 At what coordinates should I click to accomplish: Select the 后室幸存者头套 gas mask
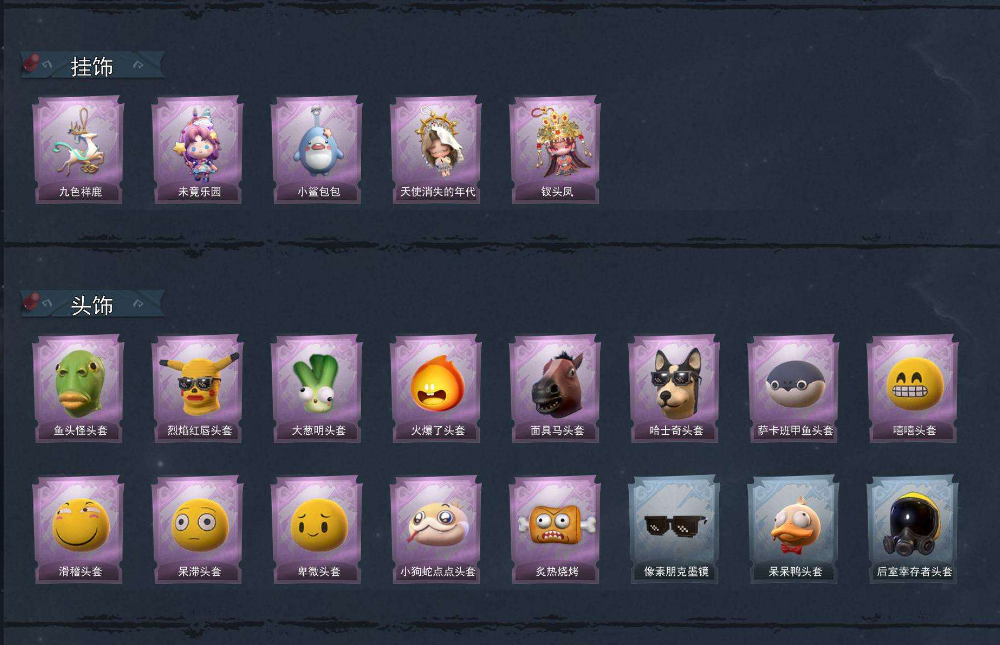913,530
